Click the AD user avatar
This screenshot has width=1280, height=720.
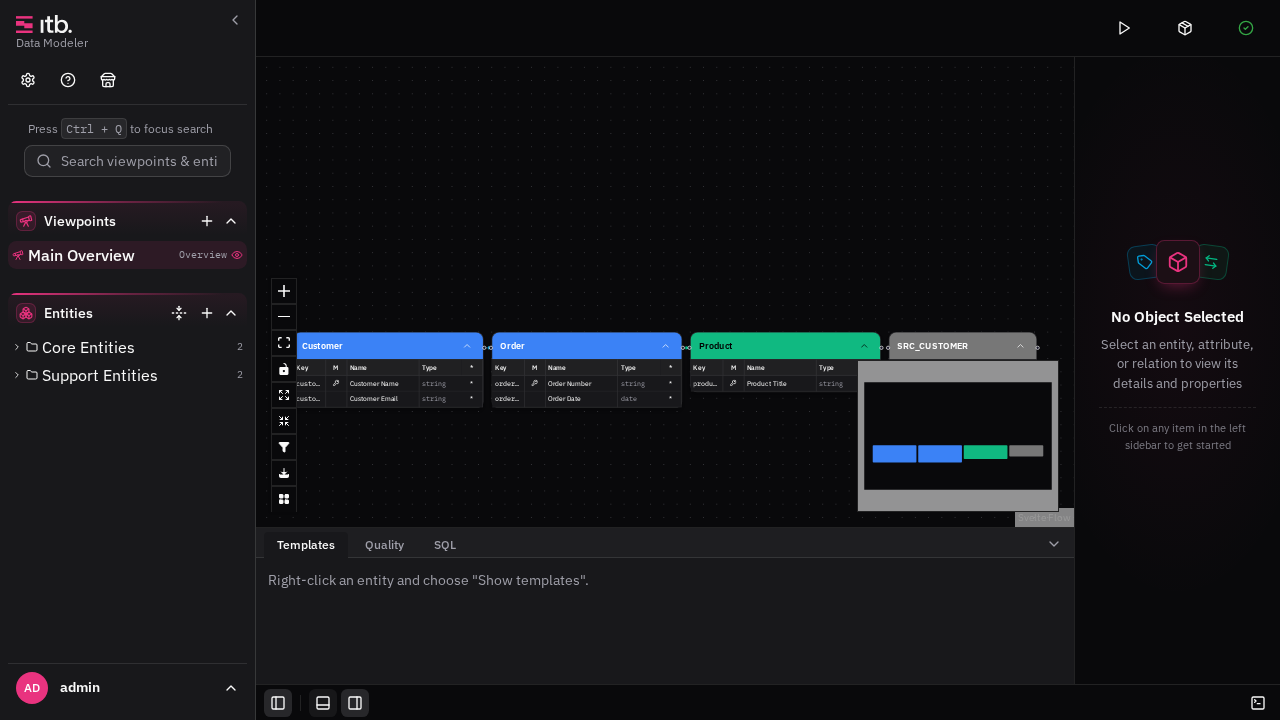[32, 688]
